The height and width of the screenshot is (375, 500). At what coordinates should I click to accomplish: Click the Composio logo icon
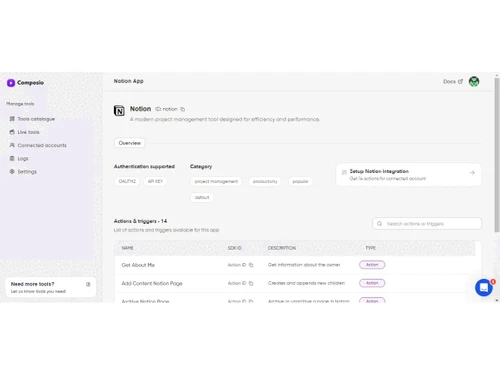click(x=11, y=83)
